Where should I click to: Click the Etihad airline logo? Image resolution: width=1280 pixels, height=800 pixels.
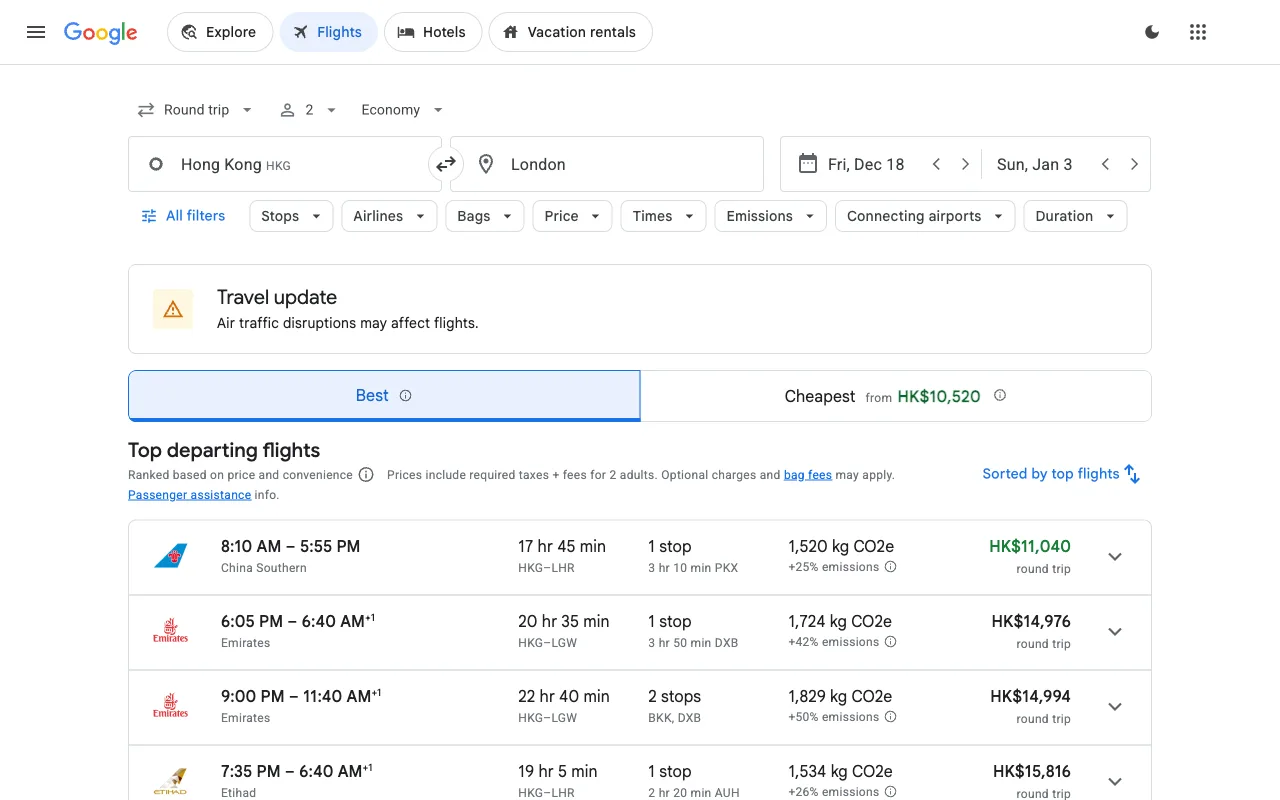tap(171, 781)
